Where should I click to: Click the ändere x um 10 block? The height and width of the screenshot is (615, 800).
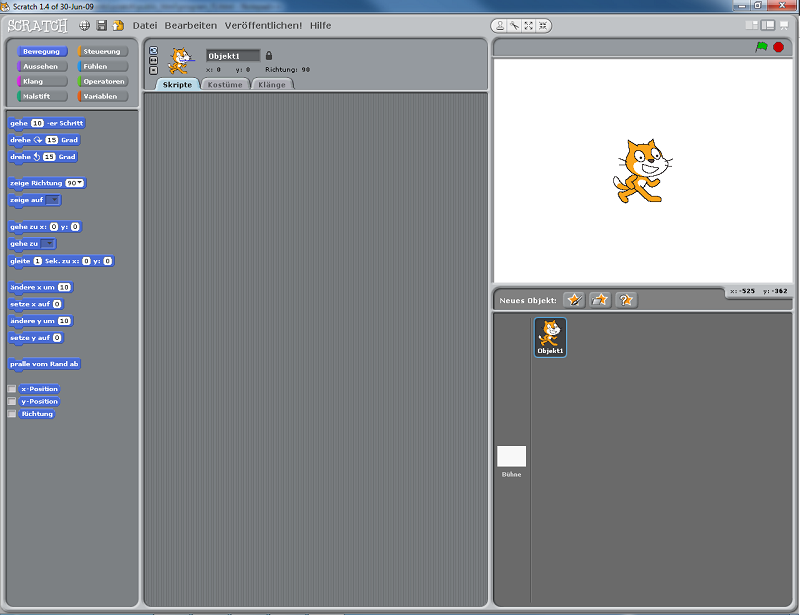pos(41,287)
